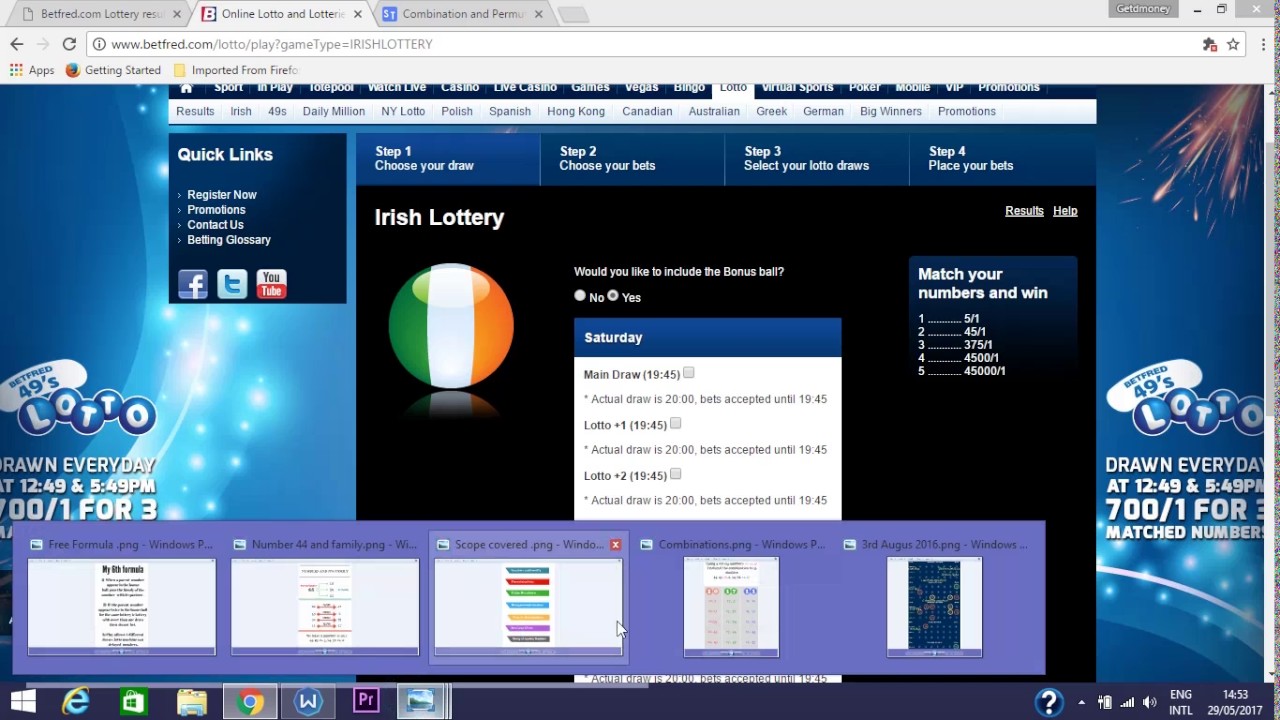Image resolution: width=1280 pixels, height=720 pixels.
Task: Tick the Main Draw (19:45) checkbox
Action: [x=688, y=373]
